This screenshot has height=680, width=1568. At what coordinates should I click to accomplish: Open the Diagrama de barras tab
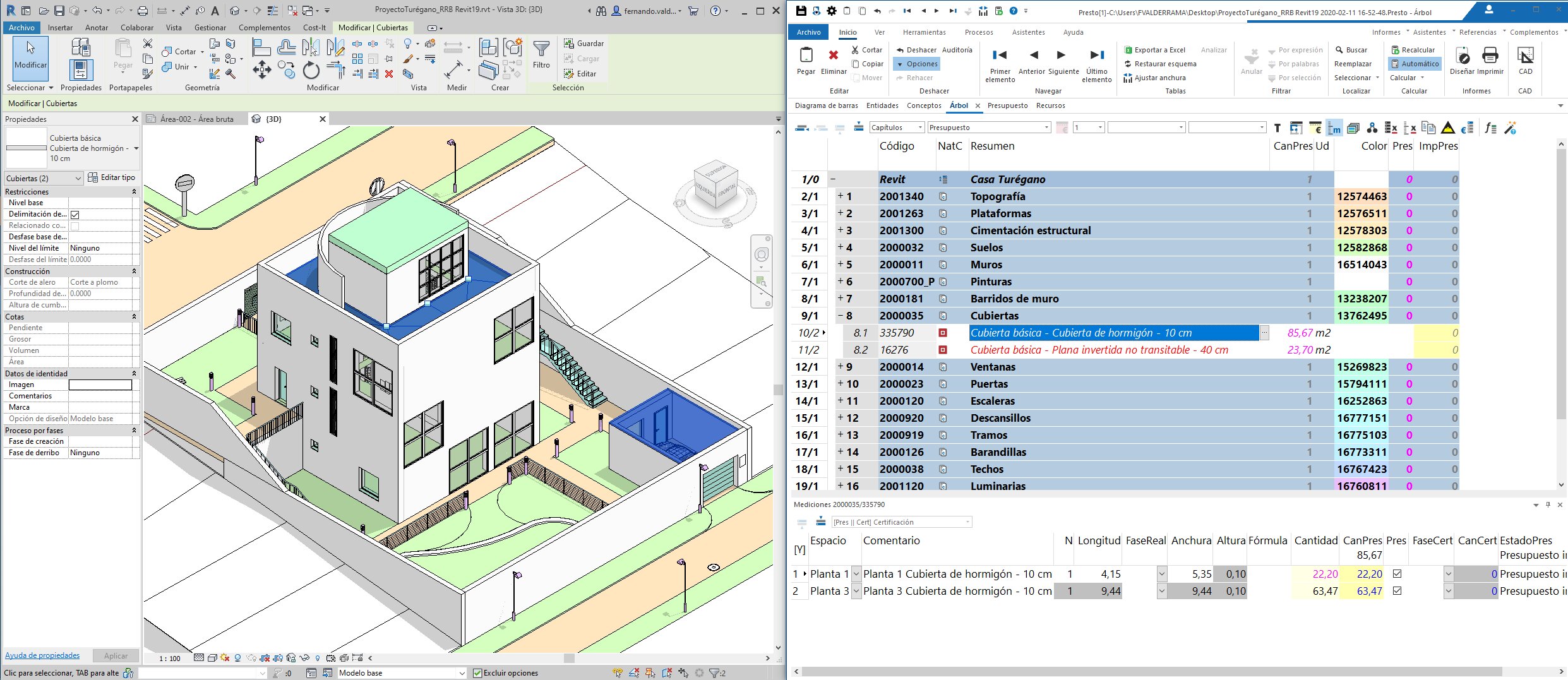click(826, 105)
